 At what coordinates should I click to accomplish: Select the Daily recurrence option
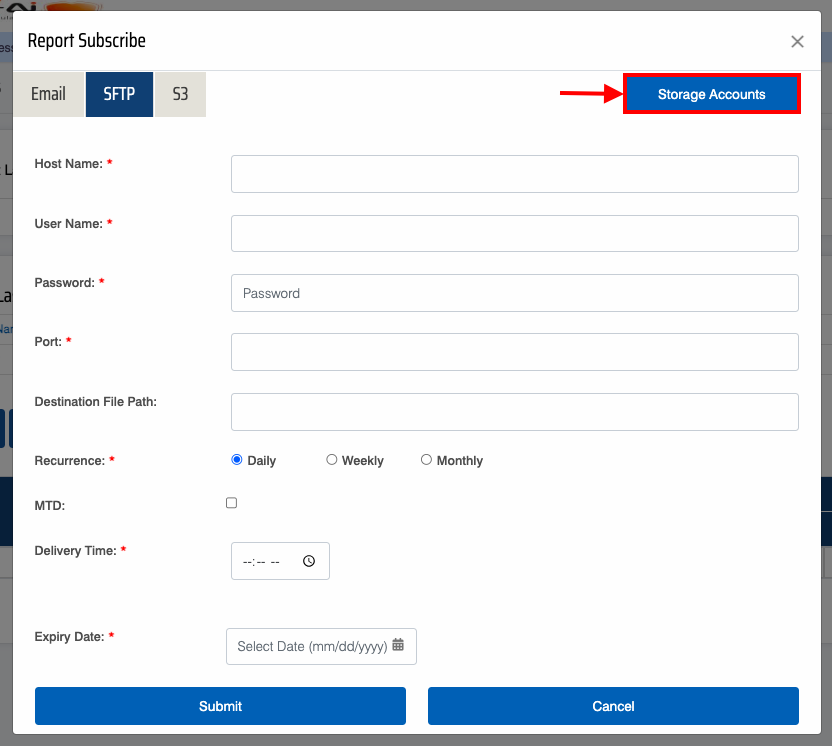click(x=237, y=460)
